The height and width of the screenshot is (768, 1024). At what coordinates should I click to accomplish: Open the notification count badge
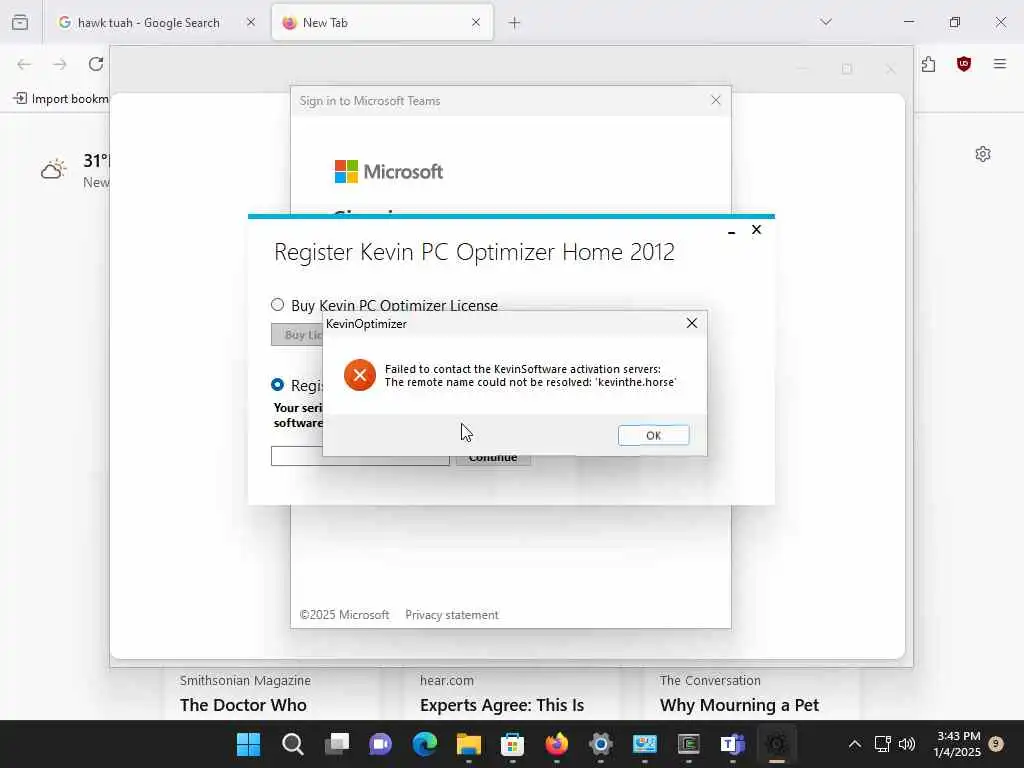coord(996,744)
